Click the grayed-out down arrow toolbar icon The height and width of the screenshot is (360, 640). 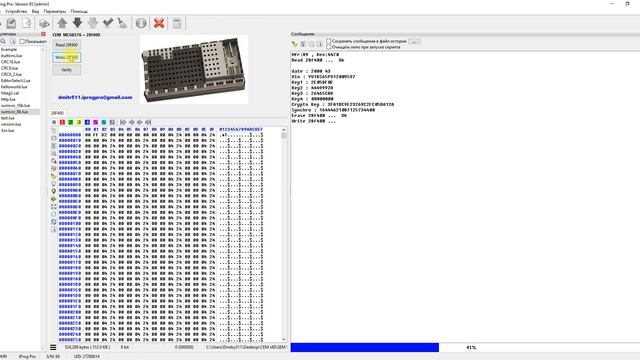click(93, 23)
